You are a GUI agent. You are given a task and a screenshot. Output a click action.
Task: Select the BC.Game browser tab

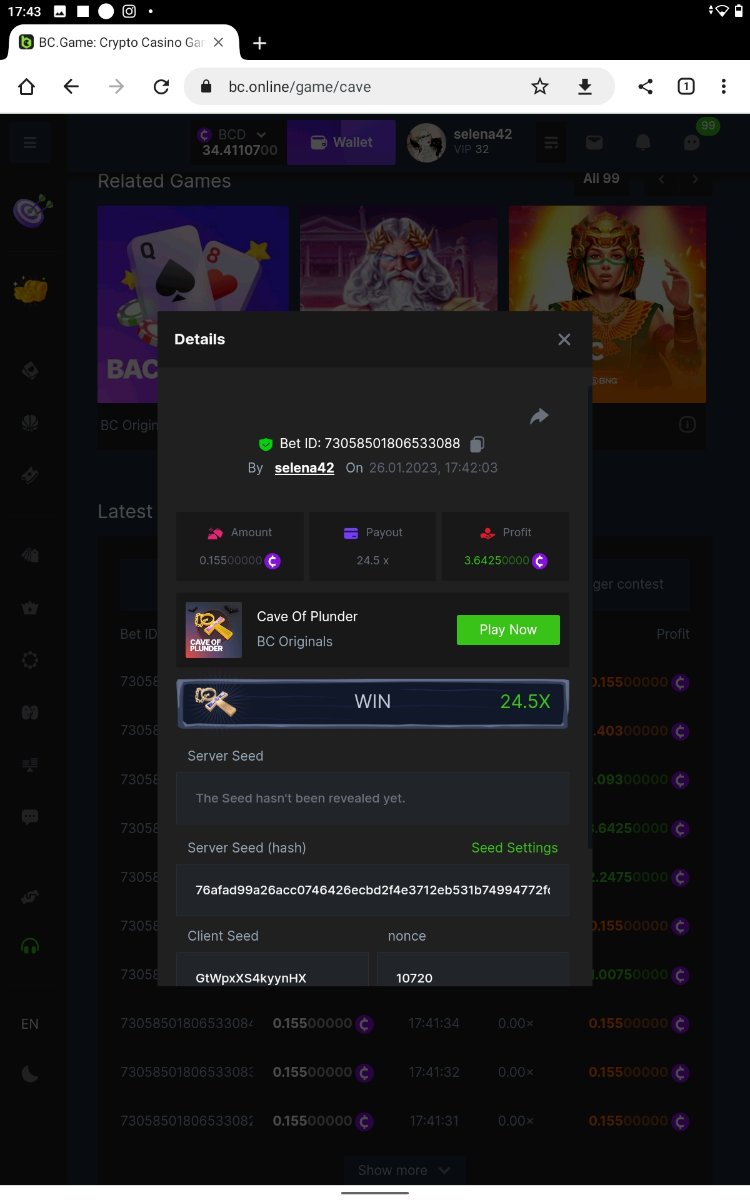click(123, 43)
